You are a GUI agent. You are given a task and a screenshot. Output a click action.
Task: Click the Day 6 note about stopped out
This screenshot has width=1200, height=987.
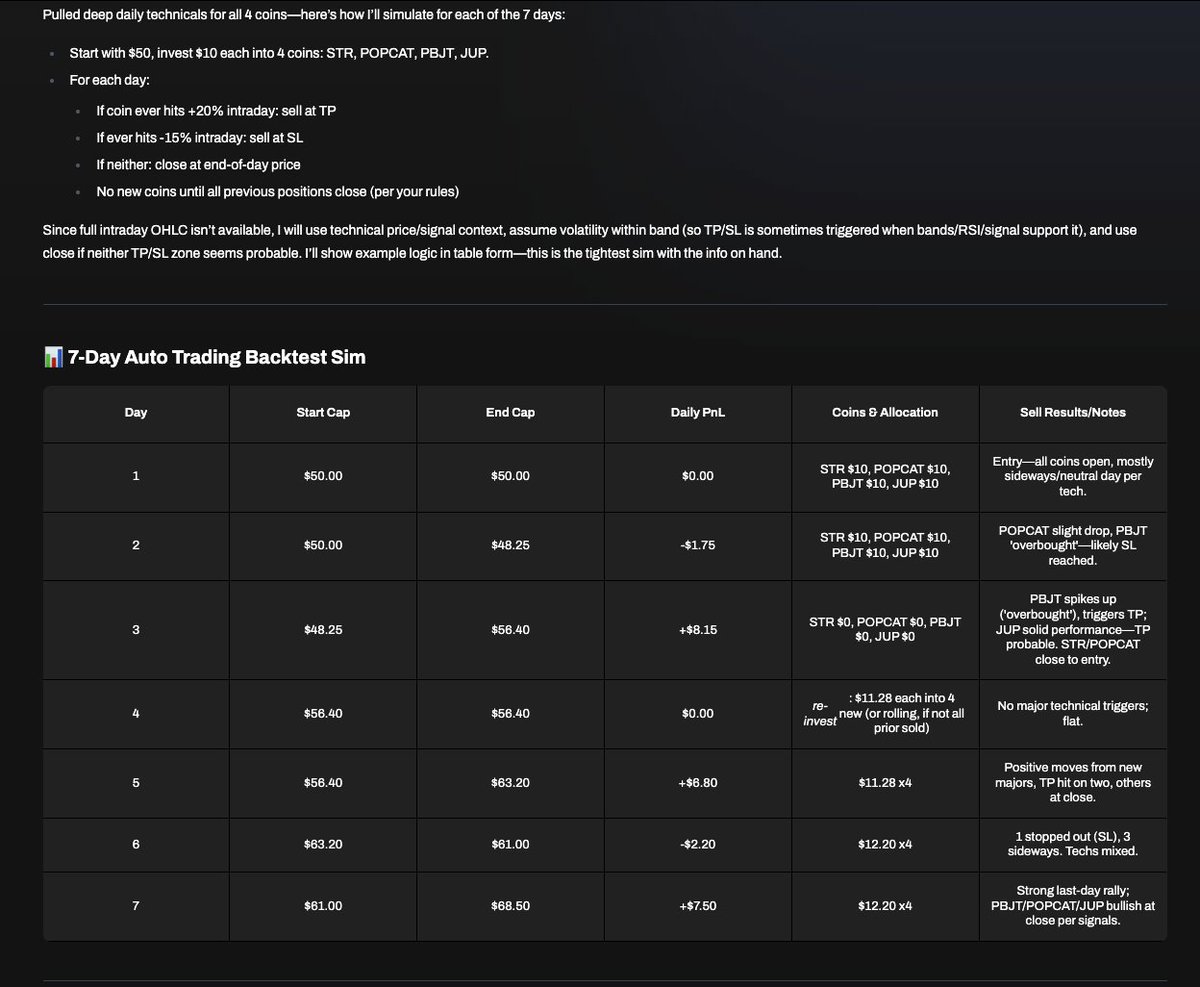pyautogui.click(x=1073, y=843)
